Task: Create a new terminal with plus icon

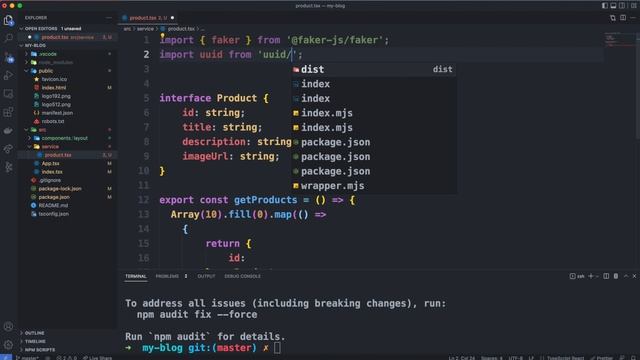Action: 590,276
